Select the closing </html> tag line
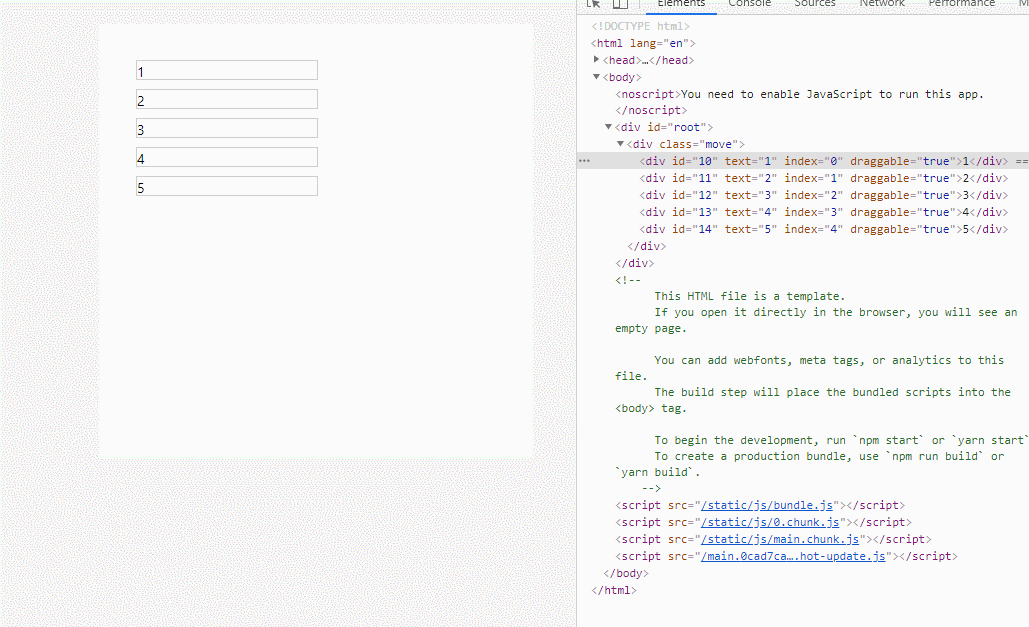 [x=614, y=590]
